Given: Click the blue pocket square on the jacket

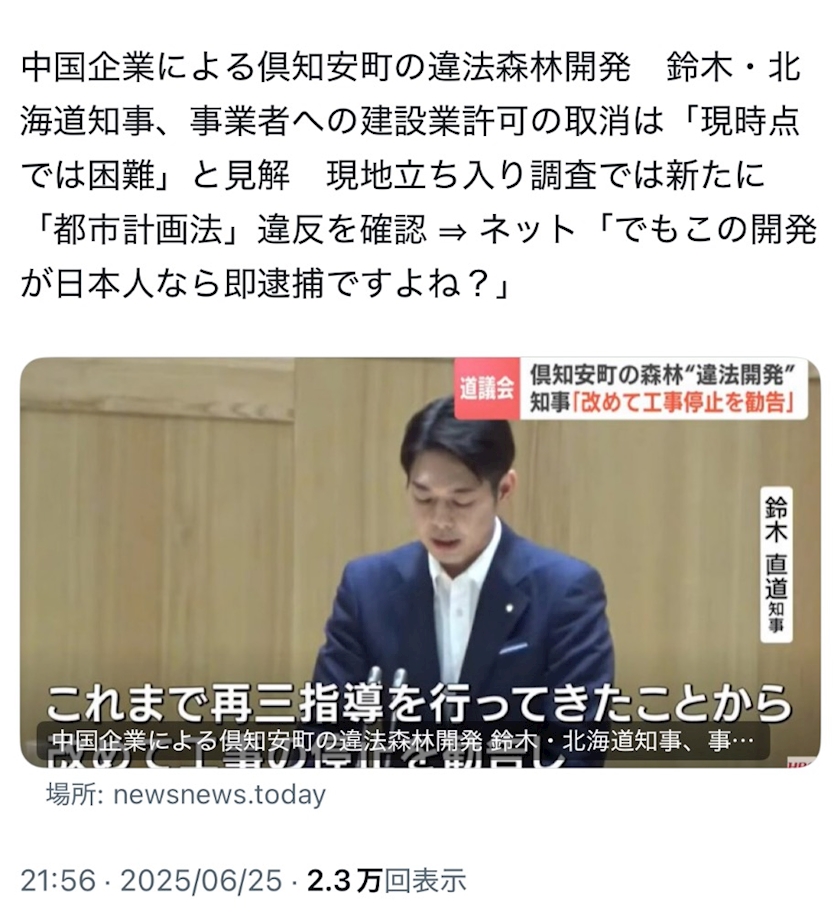Looking at the screenshot, I should click(x=513, y=647).
